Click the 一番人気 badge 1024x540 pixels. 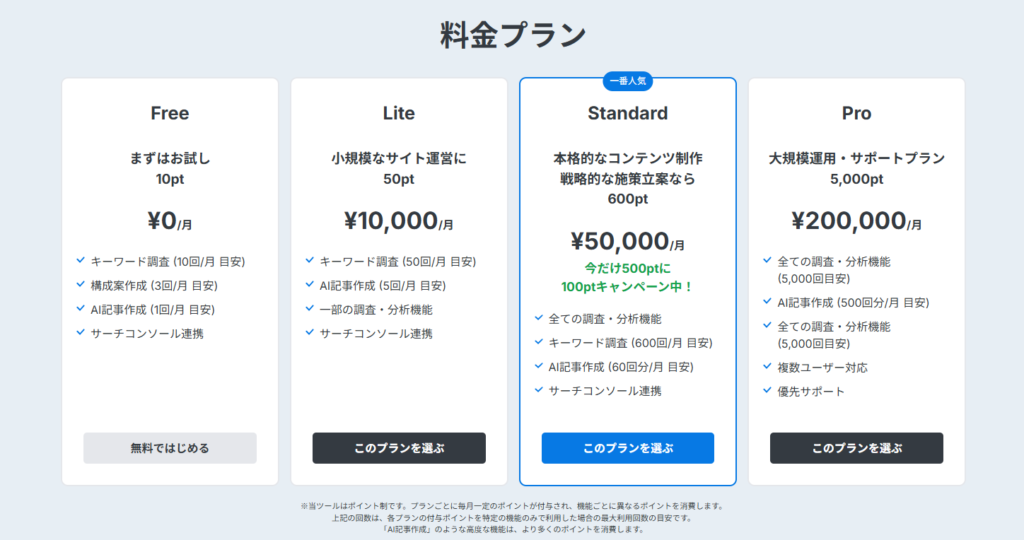628,81
